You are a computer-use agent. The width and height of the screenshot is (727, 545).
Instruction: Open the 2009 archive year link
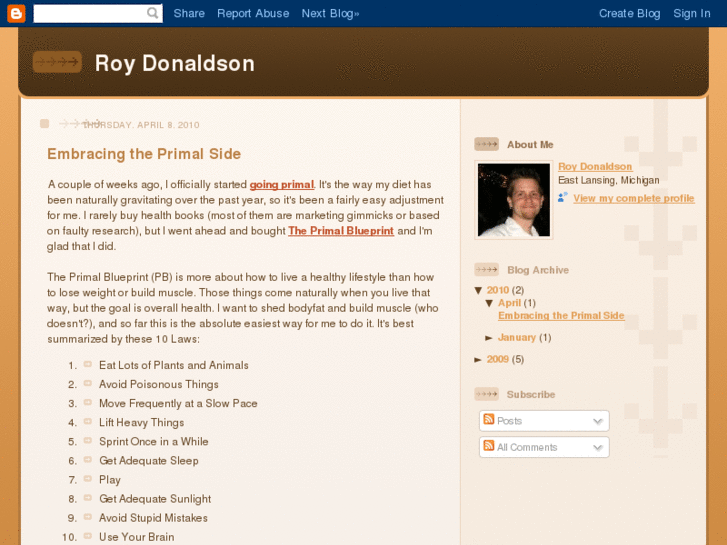pyautogui.click(x=498, y=359)
